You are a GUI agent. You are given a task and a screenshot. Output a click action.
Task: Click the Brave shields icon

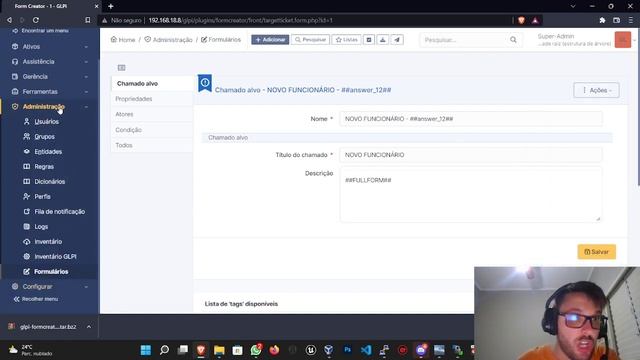click(521, 20)
